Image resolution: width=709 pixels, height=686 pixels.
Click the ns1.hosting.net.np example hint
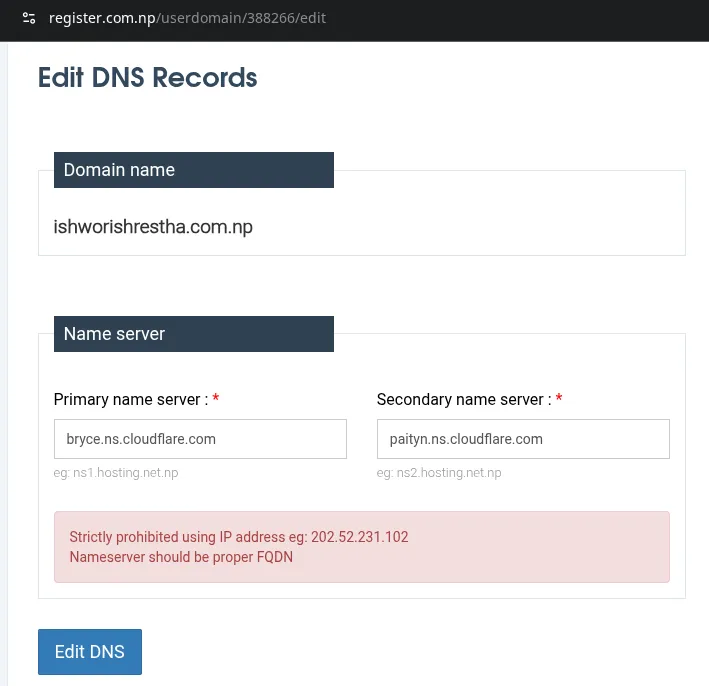116,472
